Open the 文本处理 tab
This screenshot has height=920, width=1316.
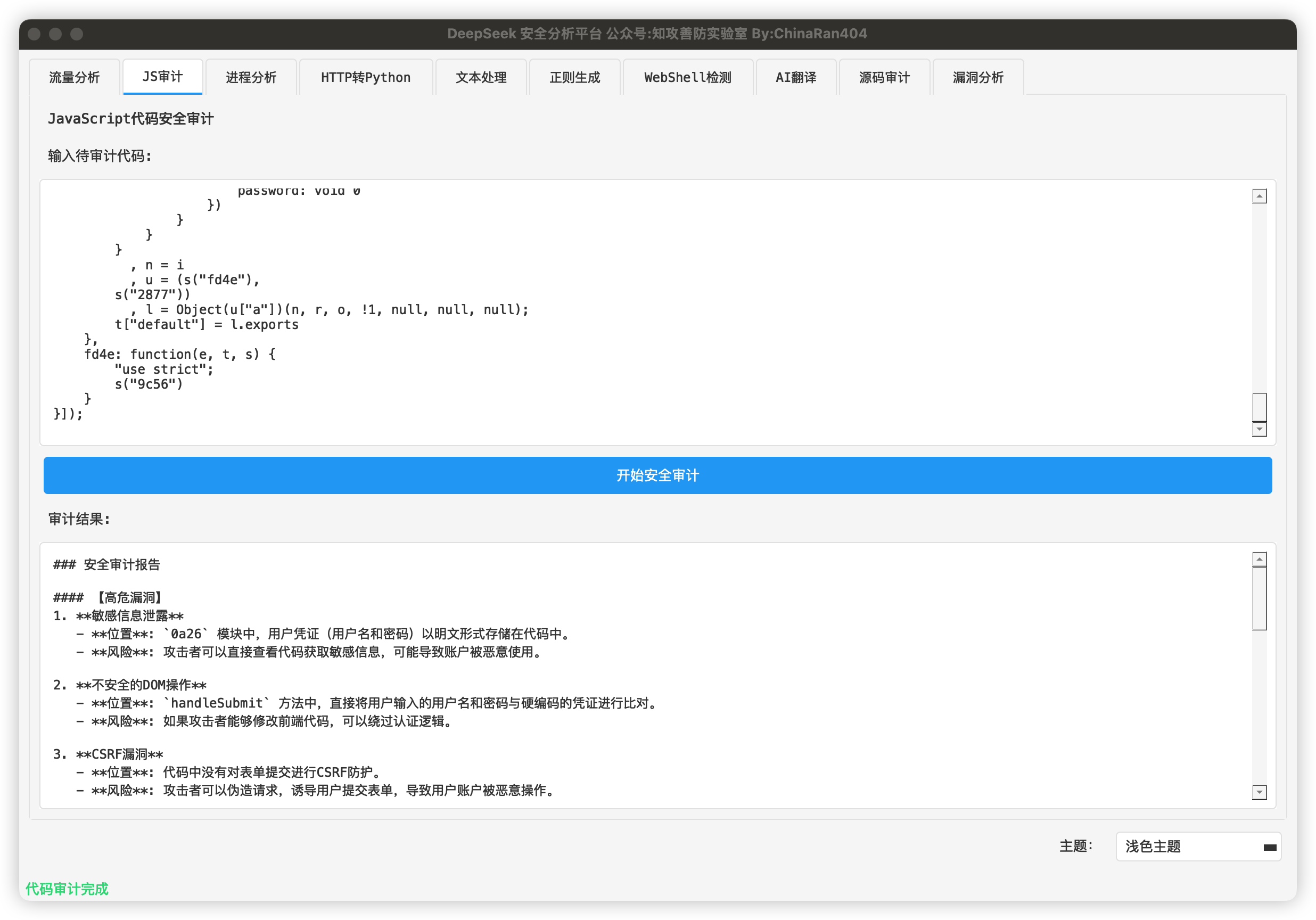coord(481,77)
